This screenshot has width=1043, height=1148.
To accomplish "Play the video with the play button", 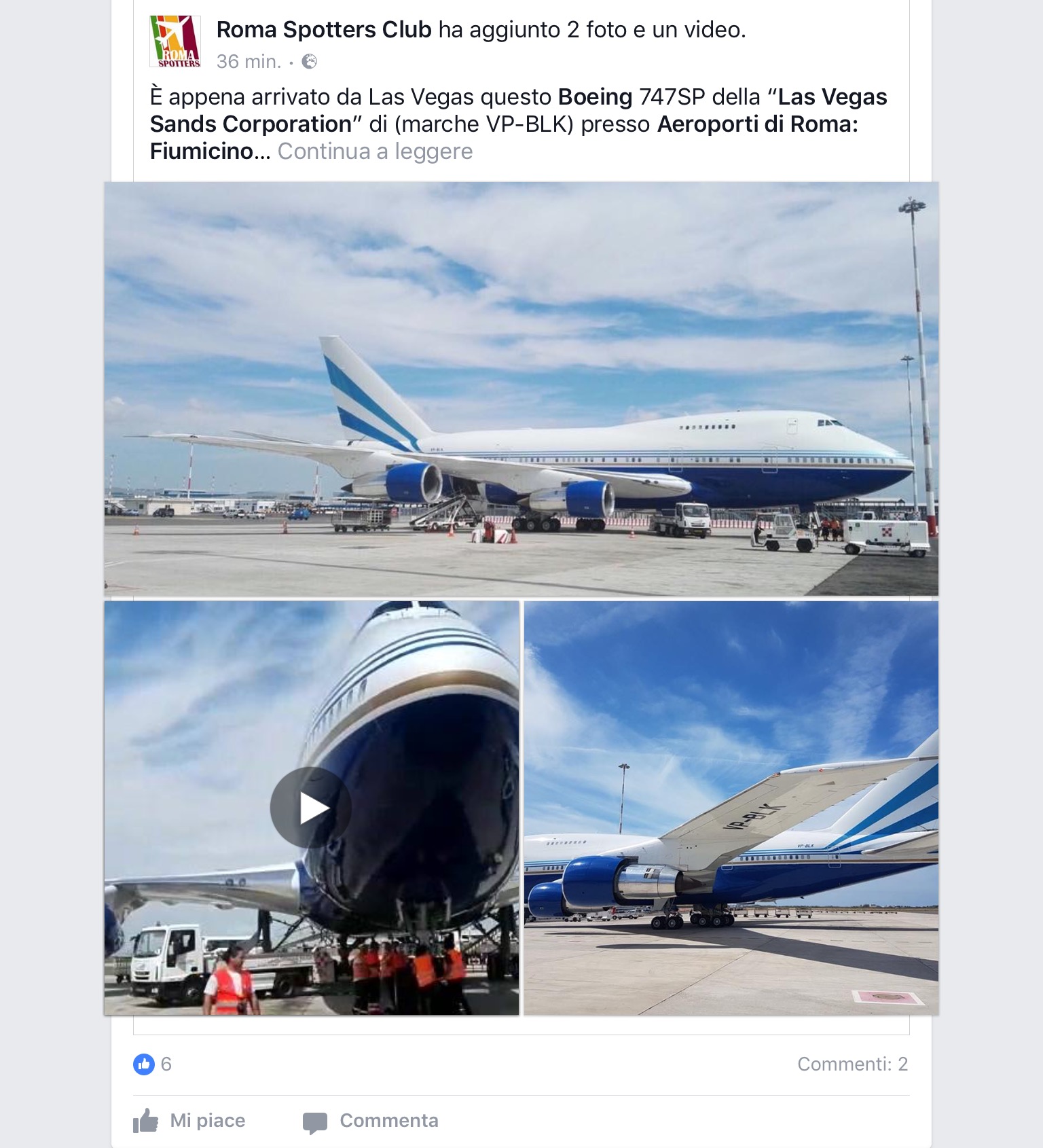I will 311,807.
